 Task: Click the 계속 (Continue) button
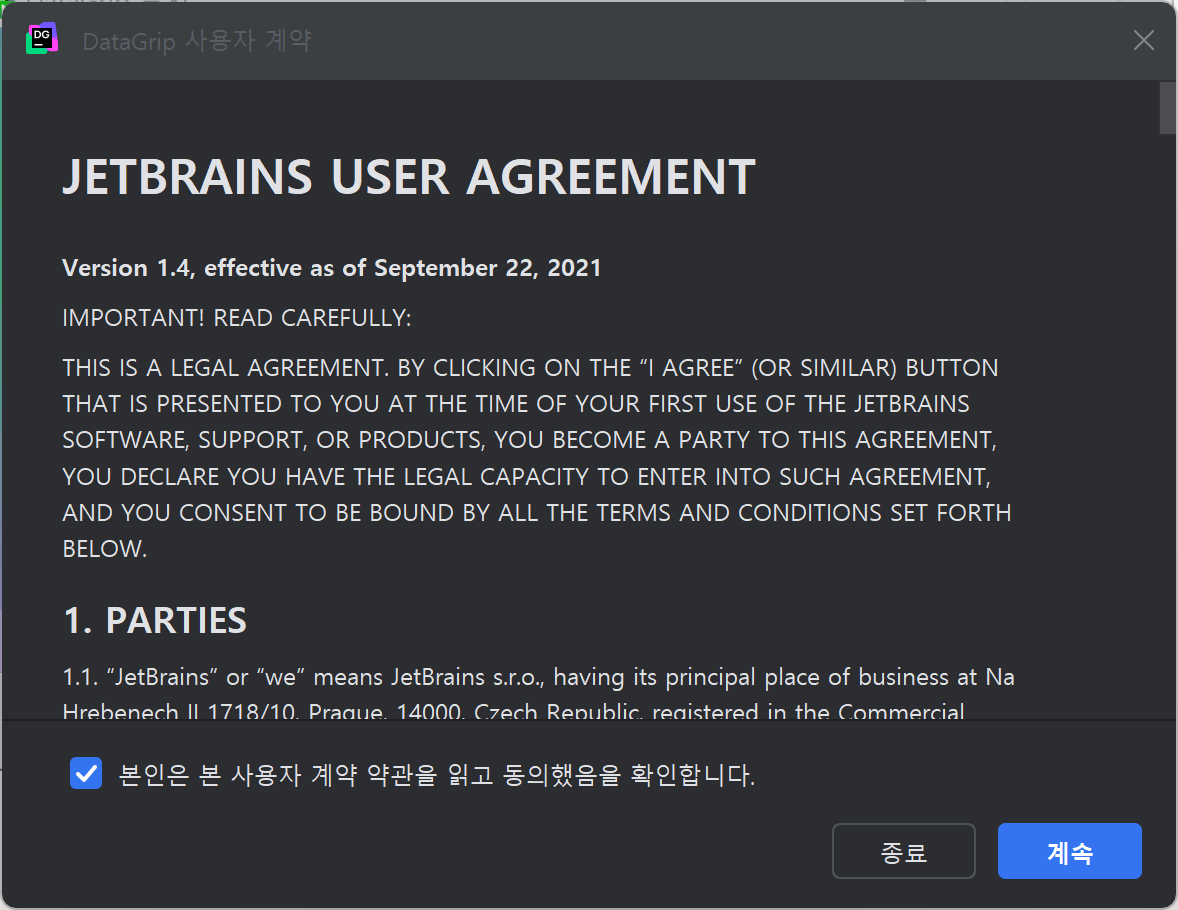(1069, 851)
